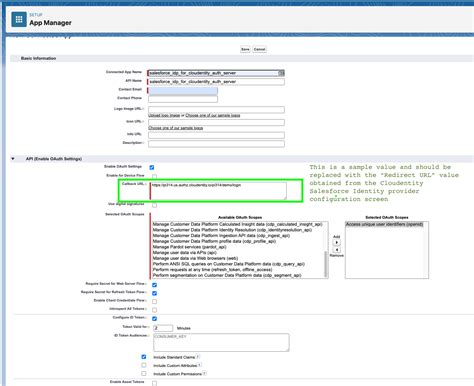The height and width of the screenshot is (386, 474).
Task: Check Enable Asset Tokens checkbox
Action: (154, 383)
